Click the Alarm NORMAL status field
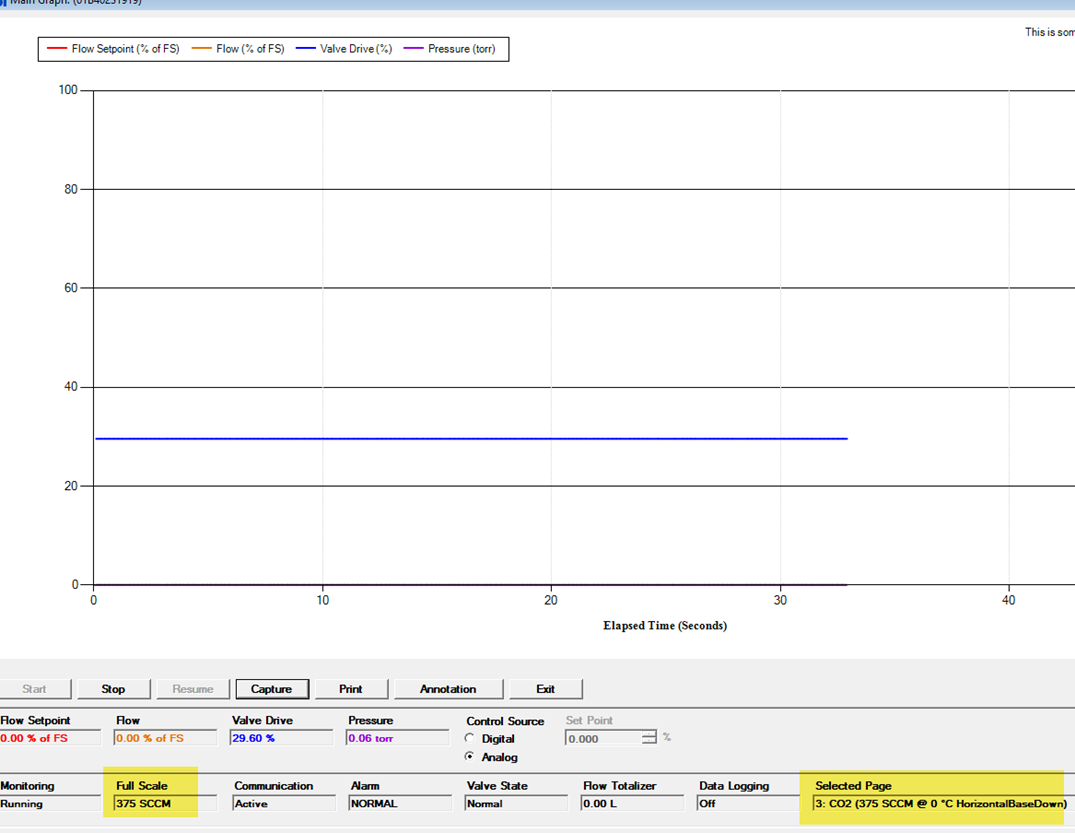Image resolution: width=1075 pixels, height=833 pixels. [x=397, y=804]
